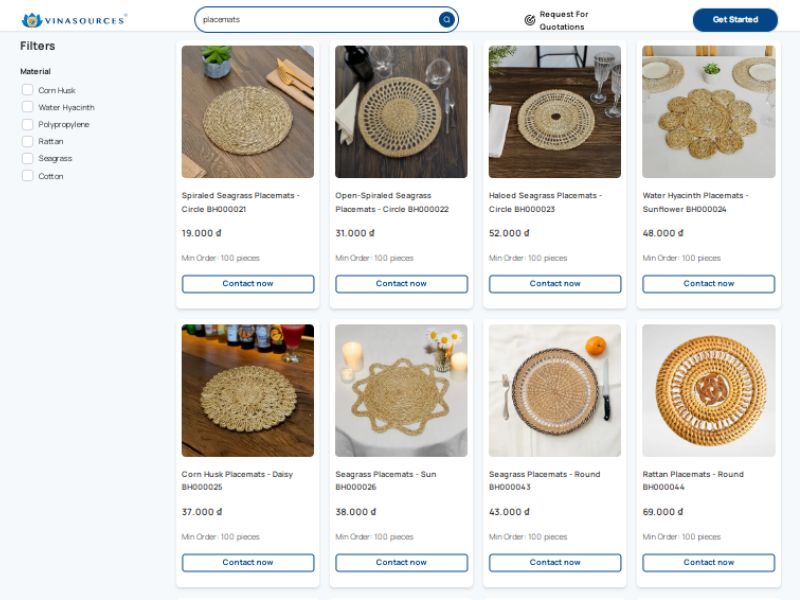
Task: Click the search magnifier icon
Action: (x=446, y=19)
